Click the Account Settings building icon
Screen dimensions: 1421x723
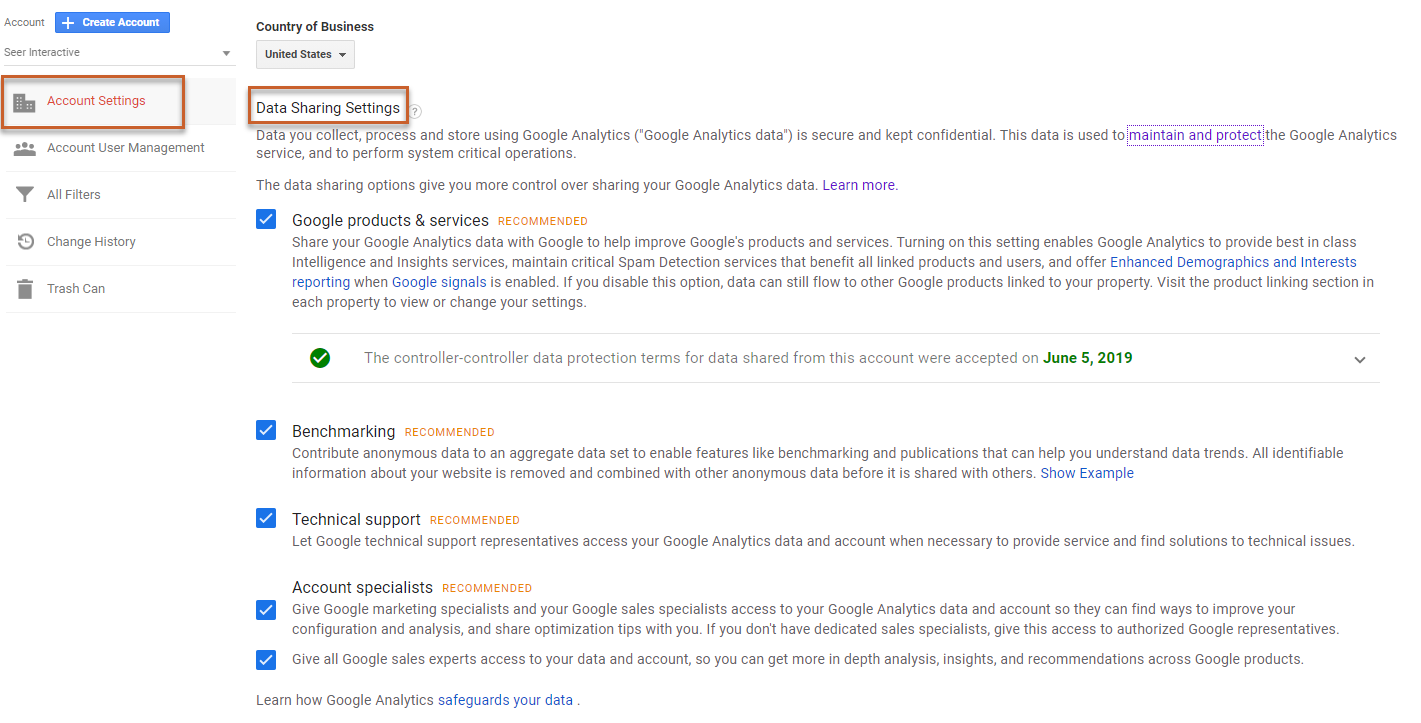[x=25, y=101]
